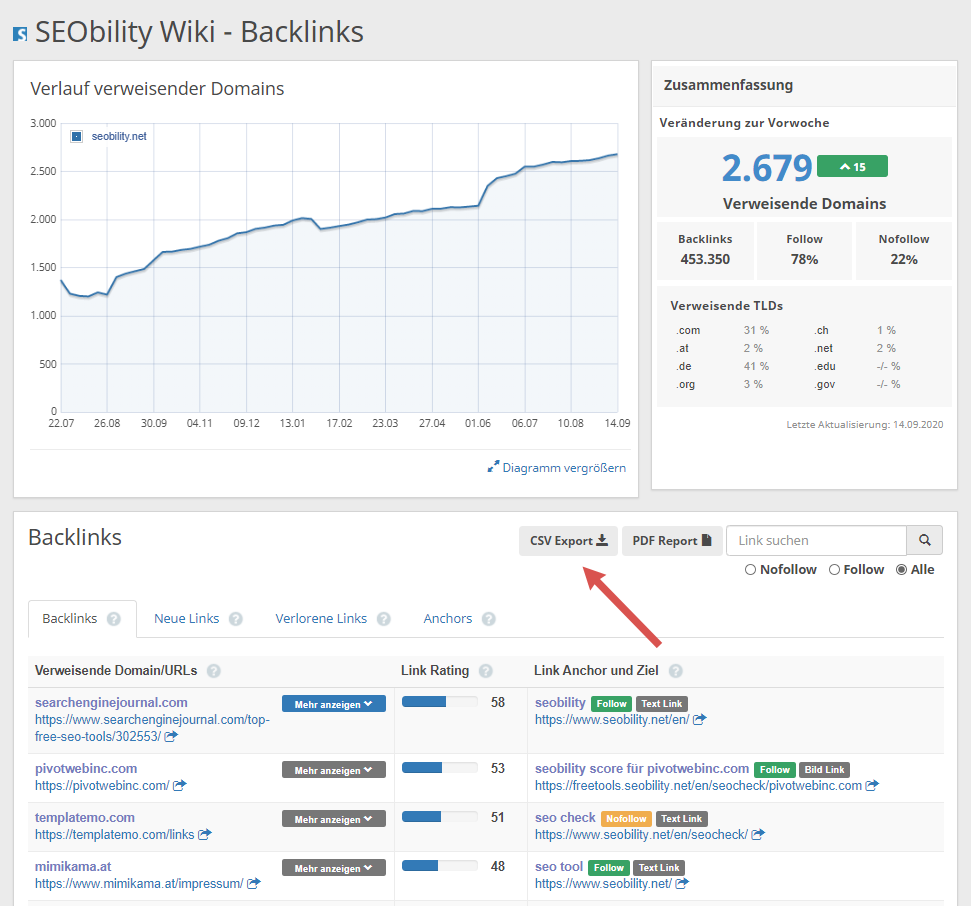This screenshot has height=906, width=971.
Task: Expand Mehr anzeigen for templatemo.com
Action: [x=334, y=819]
